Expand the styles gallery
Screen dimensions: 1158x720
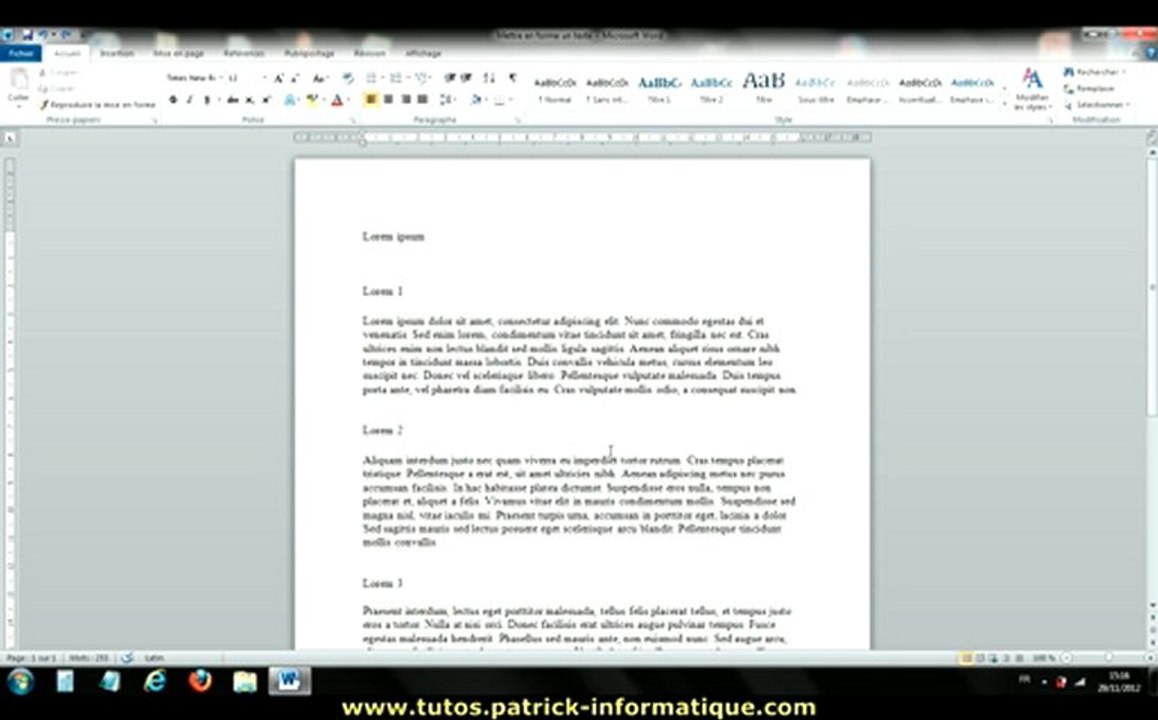(x=1004, y=106)
